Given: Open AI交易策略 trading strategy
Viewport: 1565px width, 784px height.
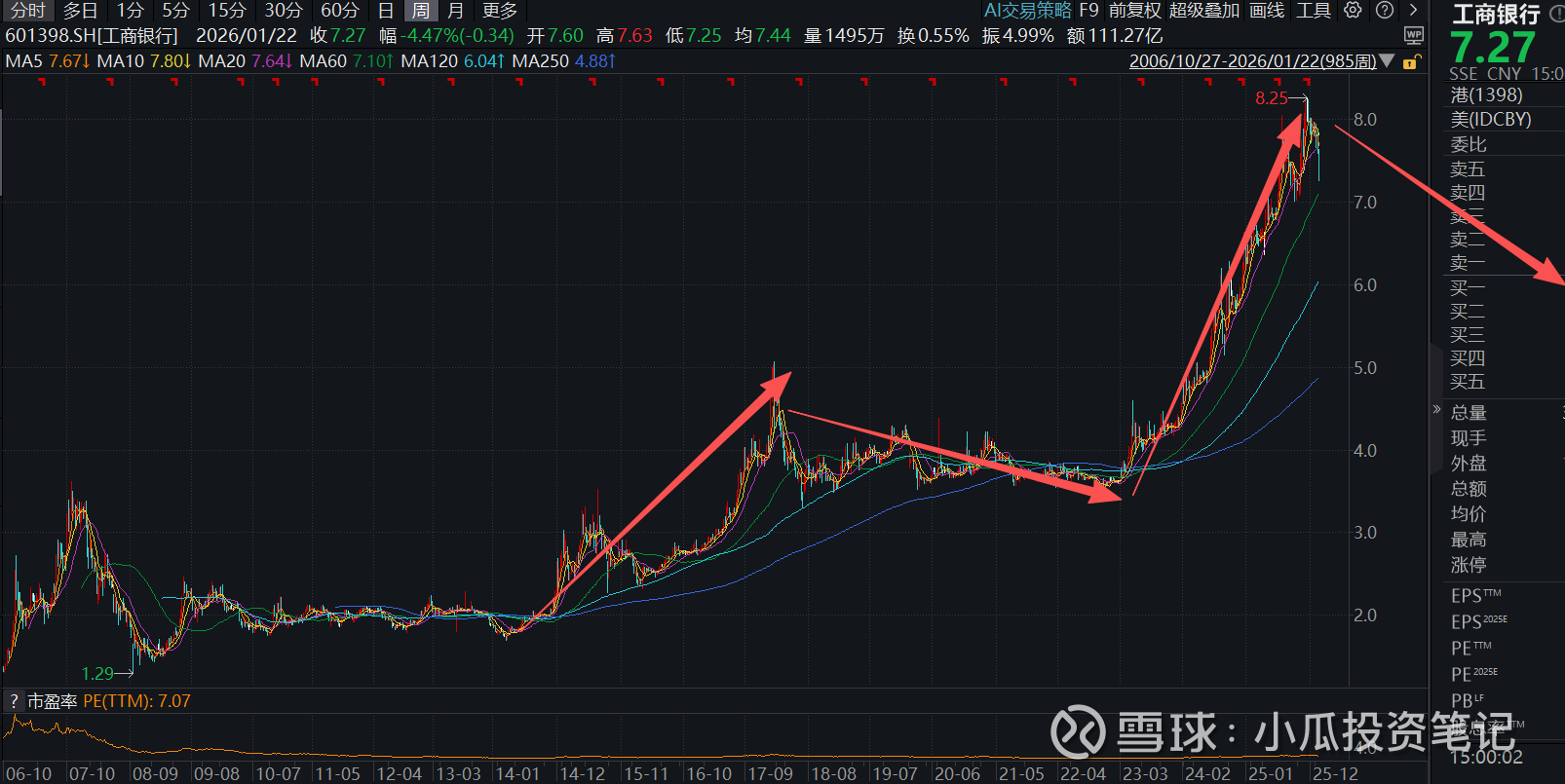Looking at the screenshot, I should 1028,11.
